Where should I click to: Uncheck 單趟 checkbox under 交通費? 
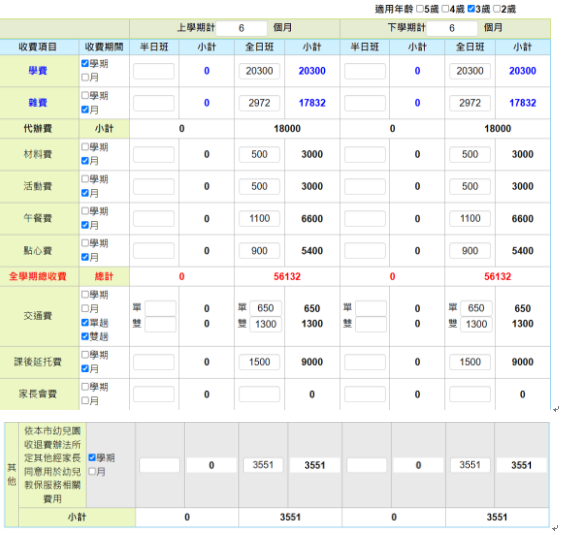click(x=85, y=323)
